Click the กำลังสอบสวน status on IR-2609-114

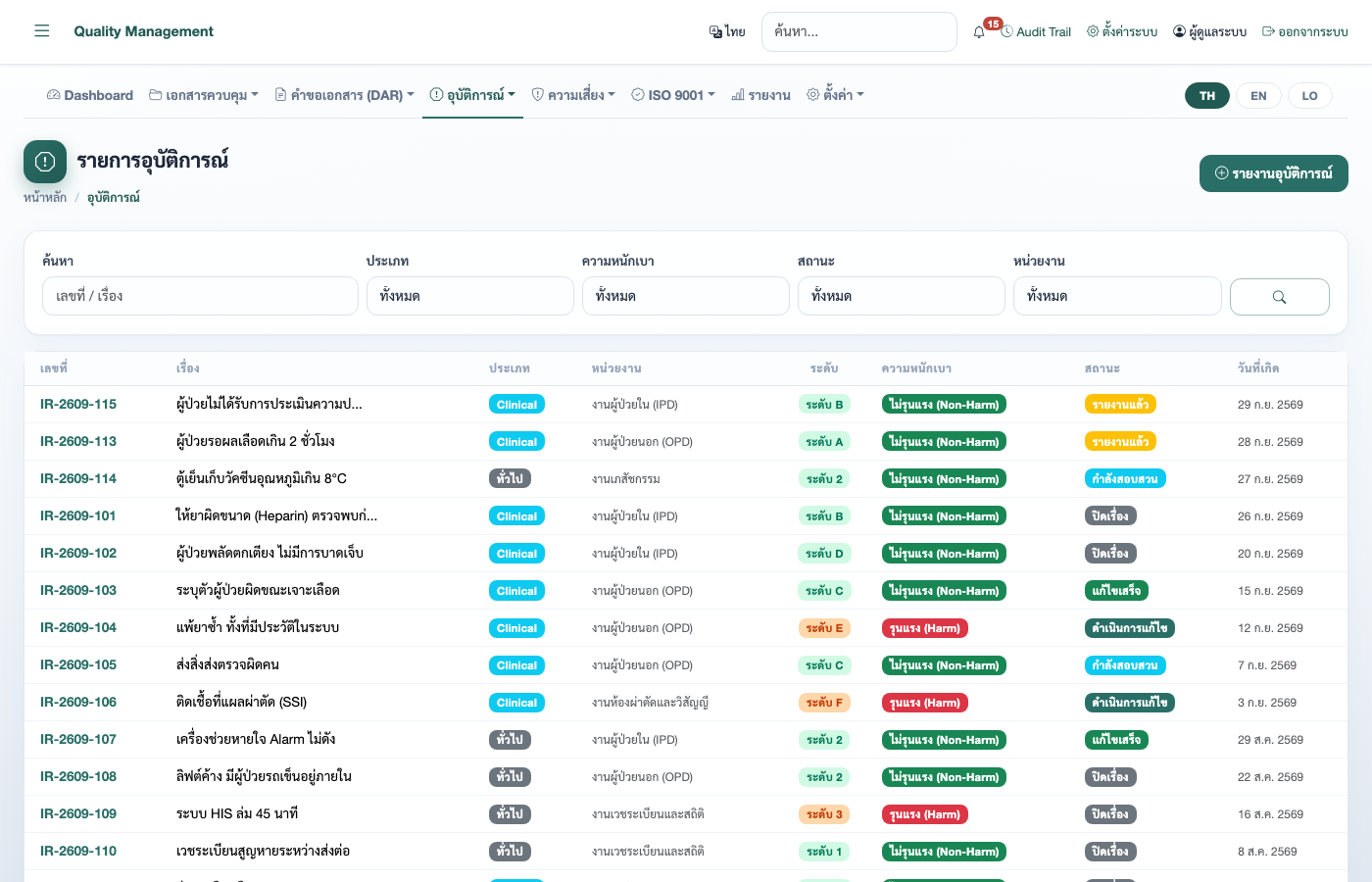pos(1125,479)
